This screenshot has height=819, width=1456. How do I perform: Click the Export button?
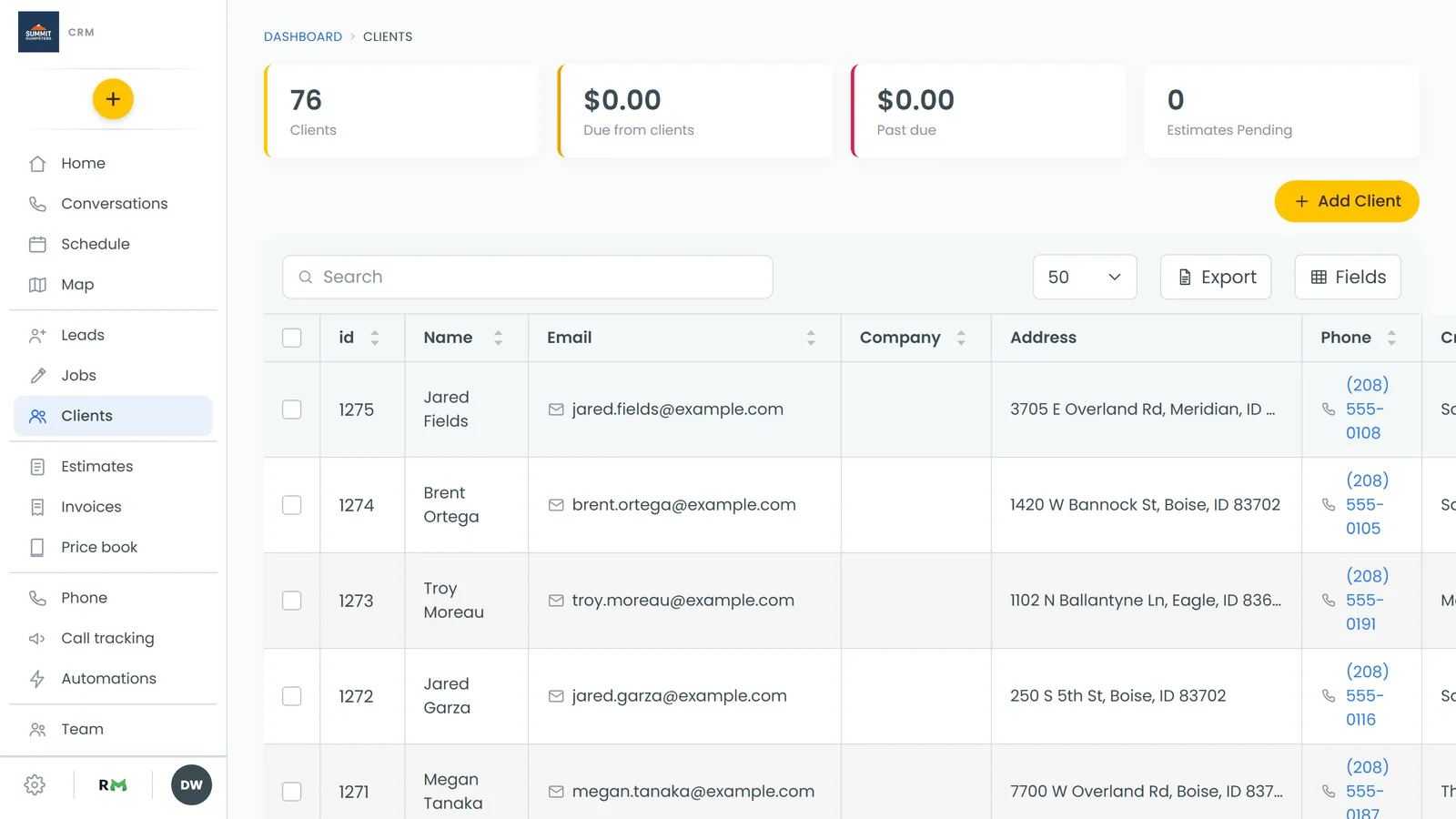1216,277
